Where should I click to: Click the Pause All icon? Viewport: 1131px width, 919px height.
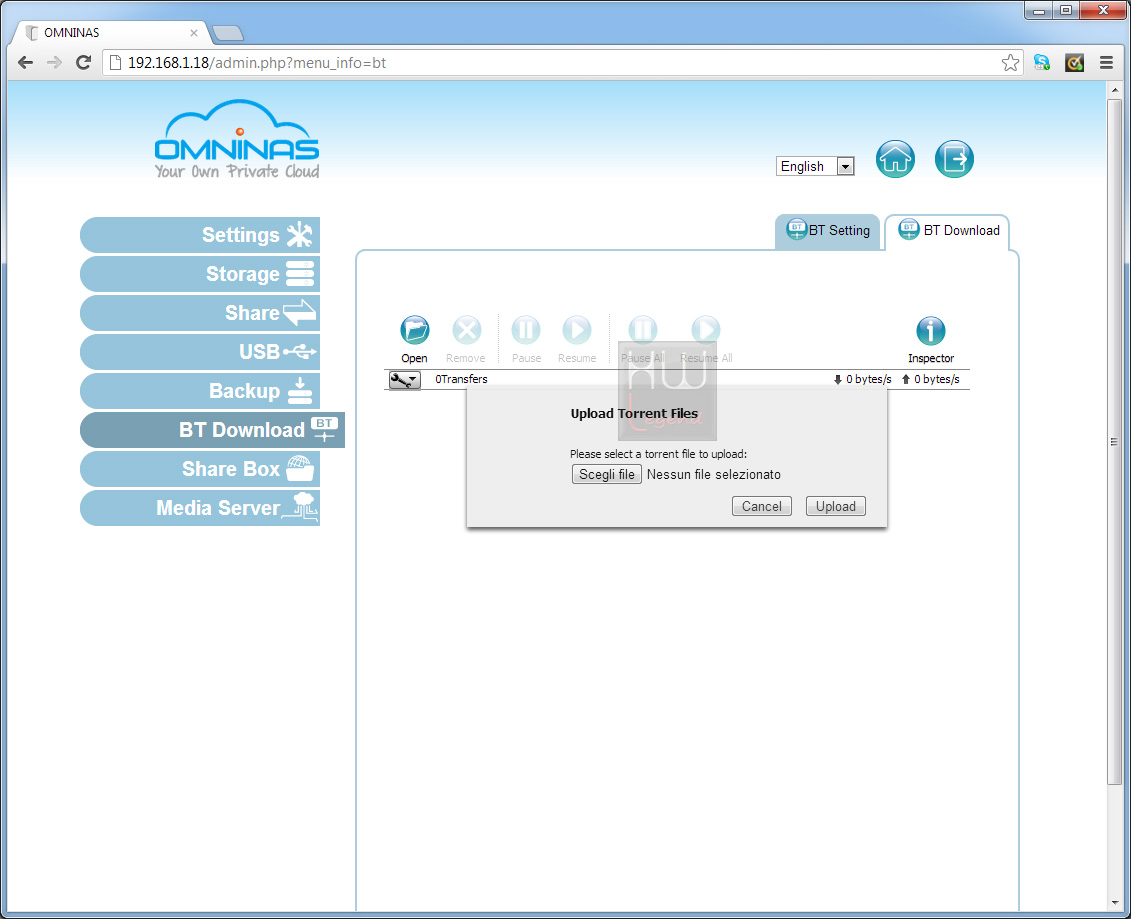[643, 330]
